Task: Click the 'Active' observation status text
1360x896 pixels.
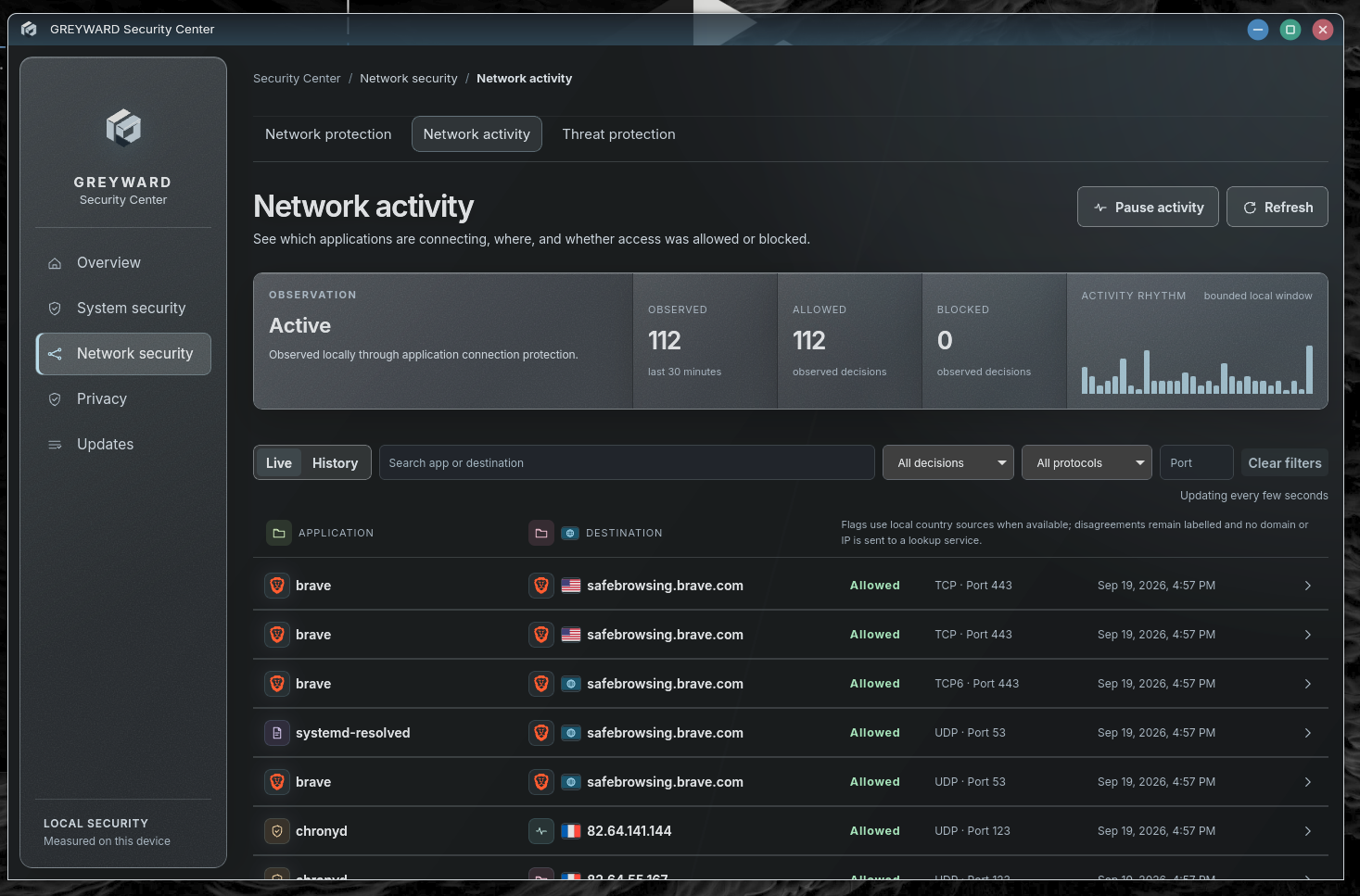Action: pyautogui.click(x=299, y=326)
